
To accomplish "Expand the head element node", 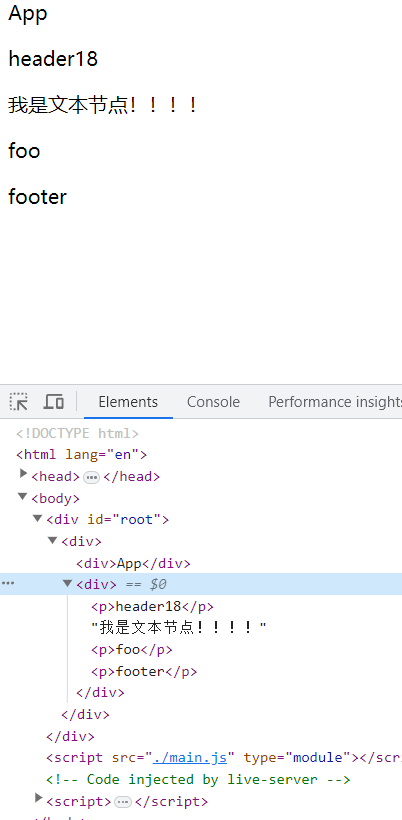I will pos(23,473).
